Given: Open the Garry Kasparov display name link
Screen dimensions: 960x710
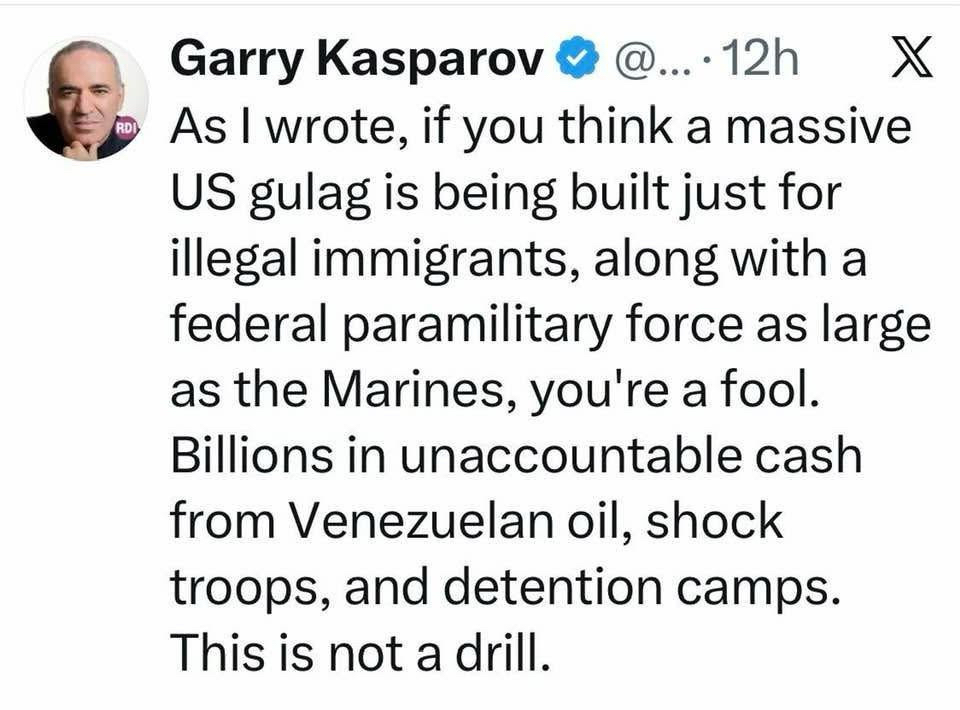Looking at the screenshot, I should (358, 61).
